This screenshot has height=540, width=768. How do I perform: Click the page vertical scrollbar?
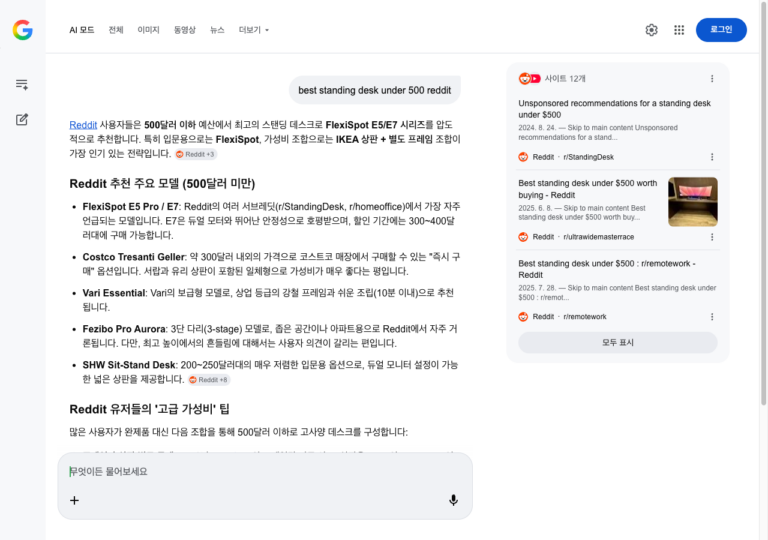point(763,203)
